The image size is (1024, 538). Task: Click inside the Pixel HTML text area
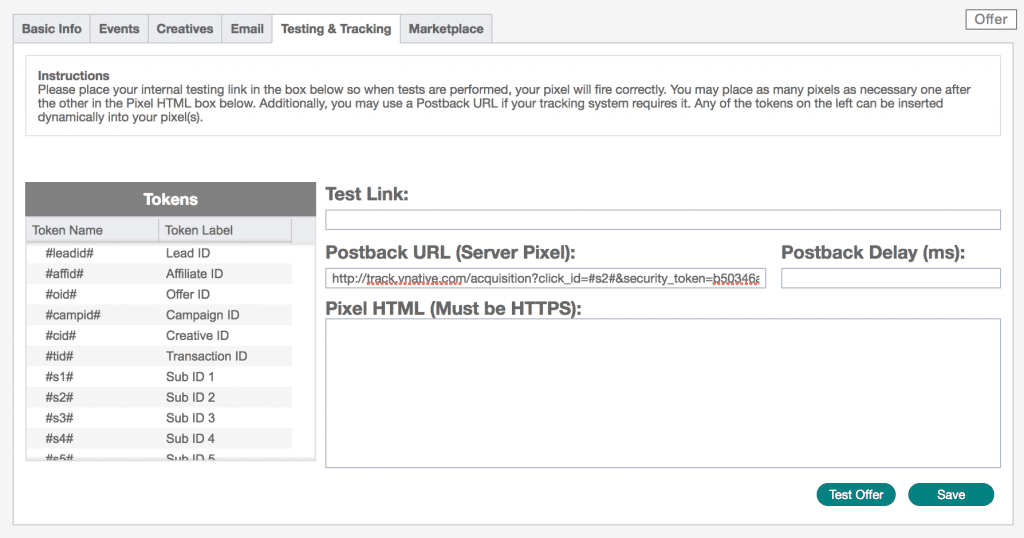663,393
